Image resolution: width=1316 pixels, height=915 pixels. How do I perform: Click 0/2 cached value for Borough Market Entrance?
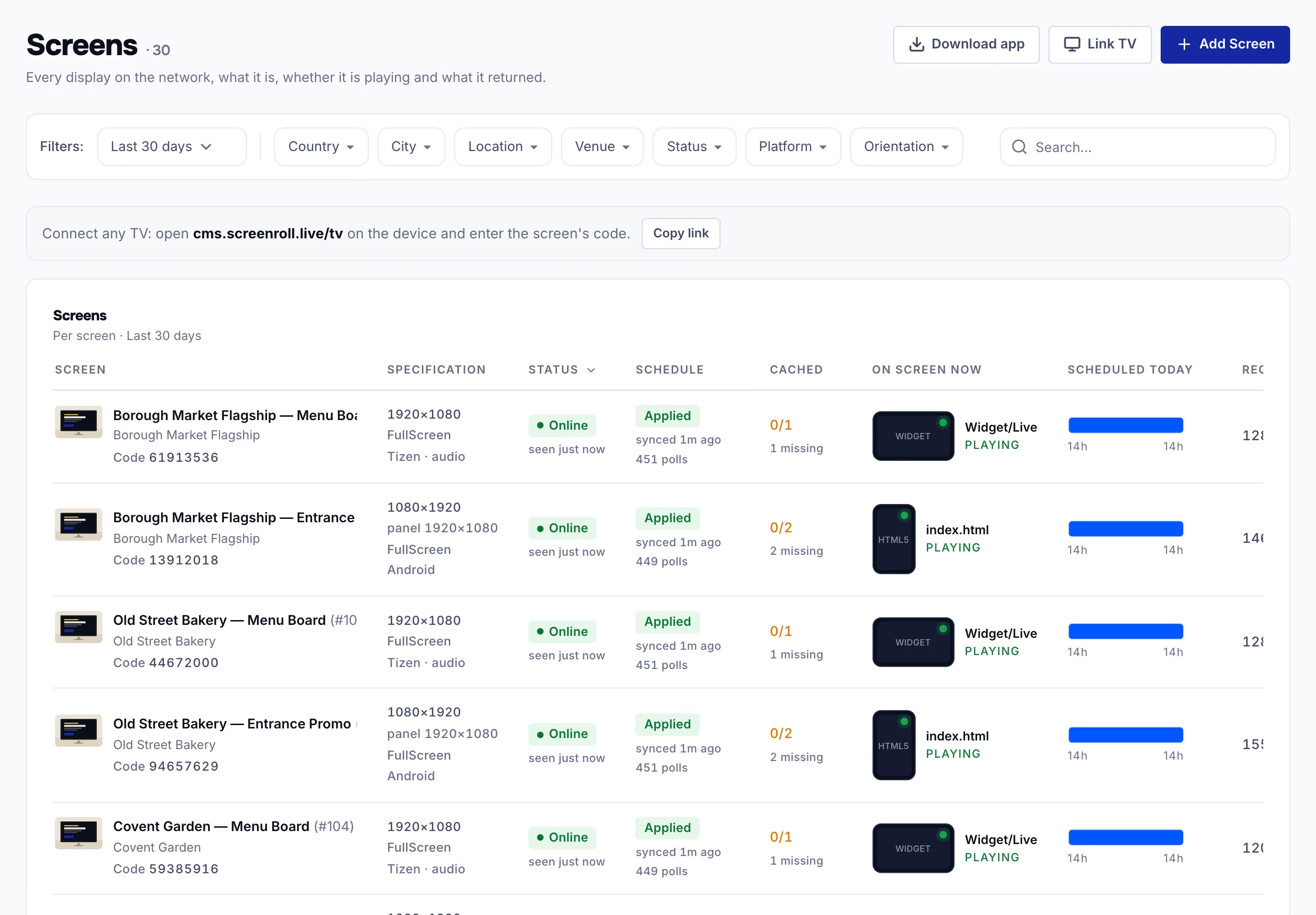pos(780,528)
